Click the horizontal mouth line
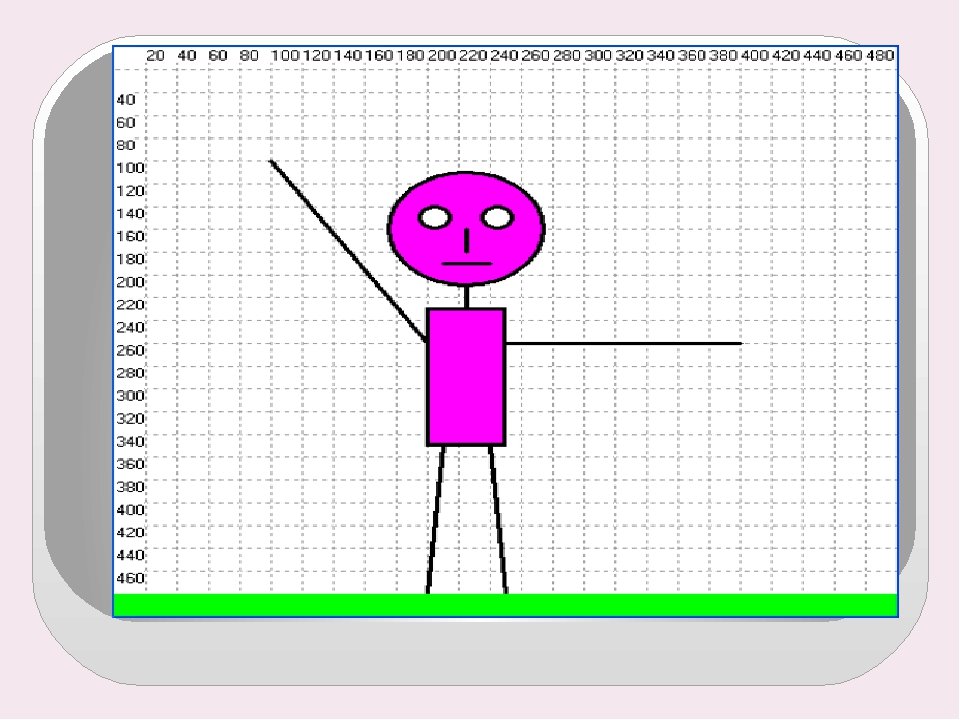Image resolution: width=960 pixels, height=720 pixels. pyautogui.click(x=467, y=264)
